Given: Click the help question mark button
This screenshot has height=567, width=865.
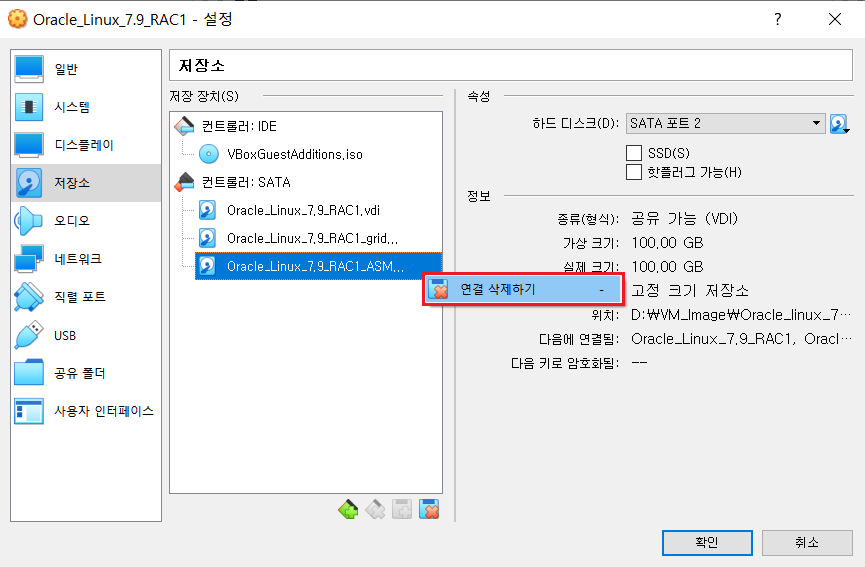Looking at the screenshot, I should [x=778, y=19].
